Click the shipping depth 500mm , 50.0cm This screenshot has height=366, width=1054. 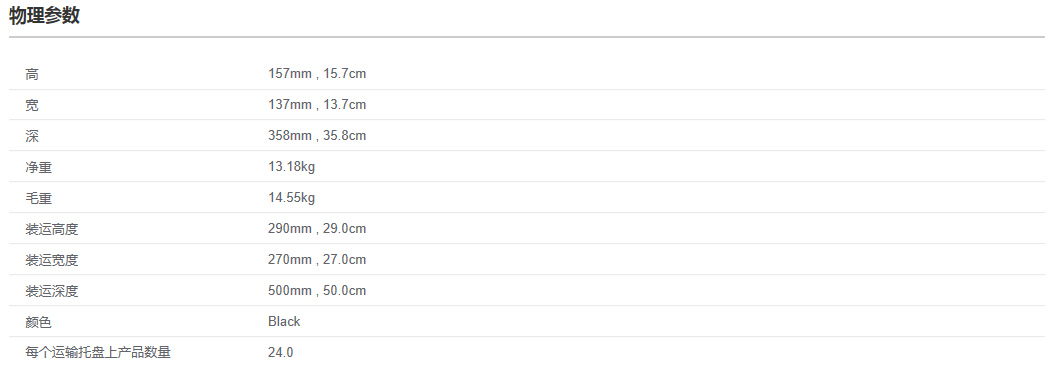[317, 291]
